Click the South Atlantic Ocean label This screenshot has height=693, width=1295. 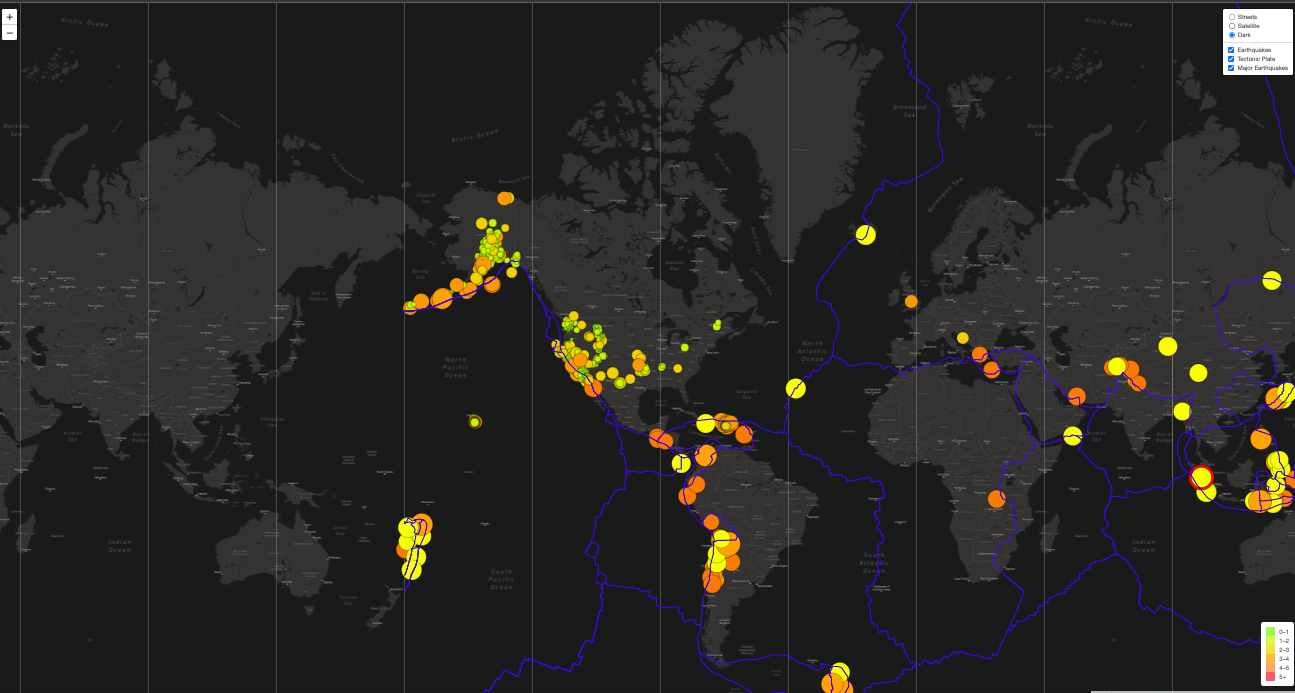[x=874, y=561]
